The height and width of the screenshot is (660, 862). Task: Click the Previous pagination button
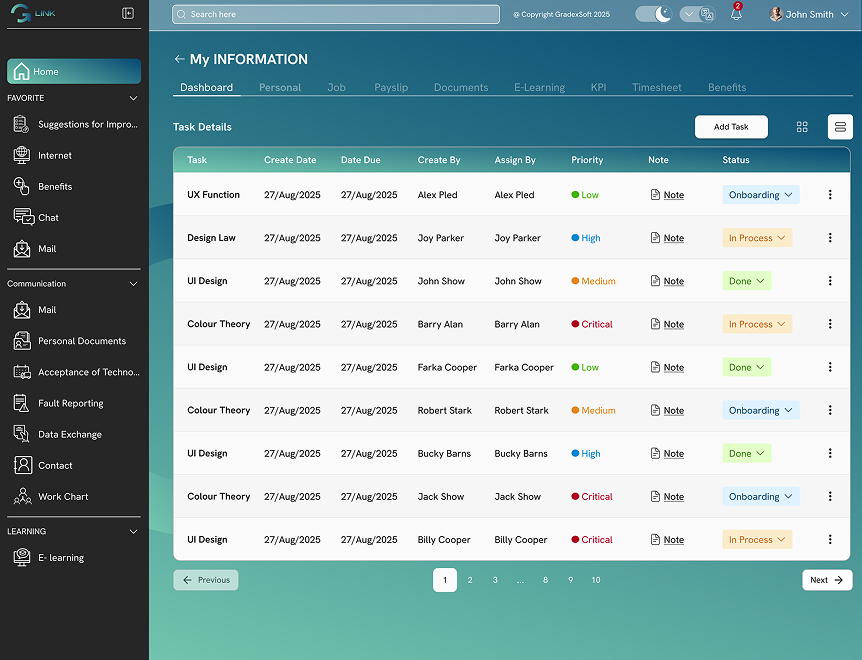click(x=206, y=580)
